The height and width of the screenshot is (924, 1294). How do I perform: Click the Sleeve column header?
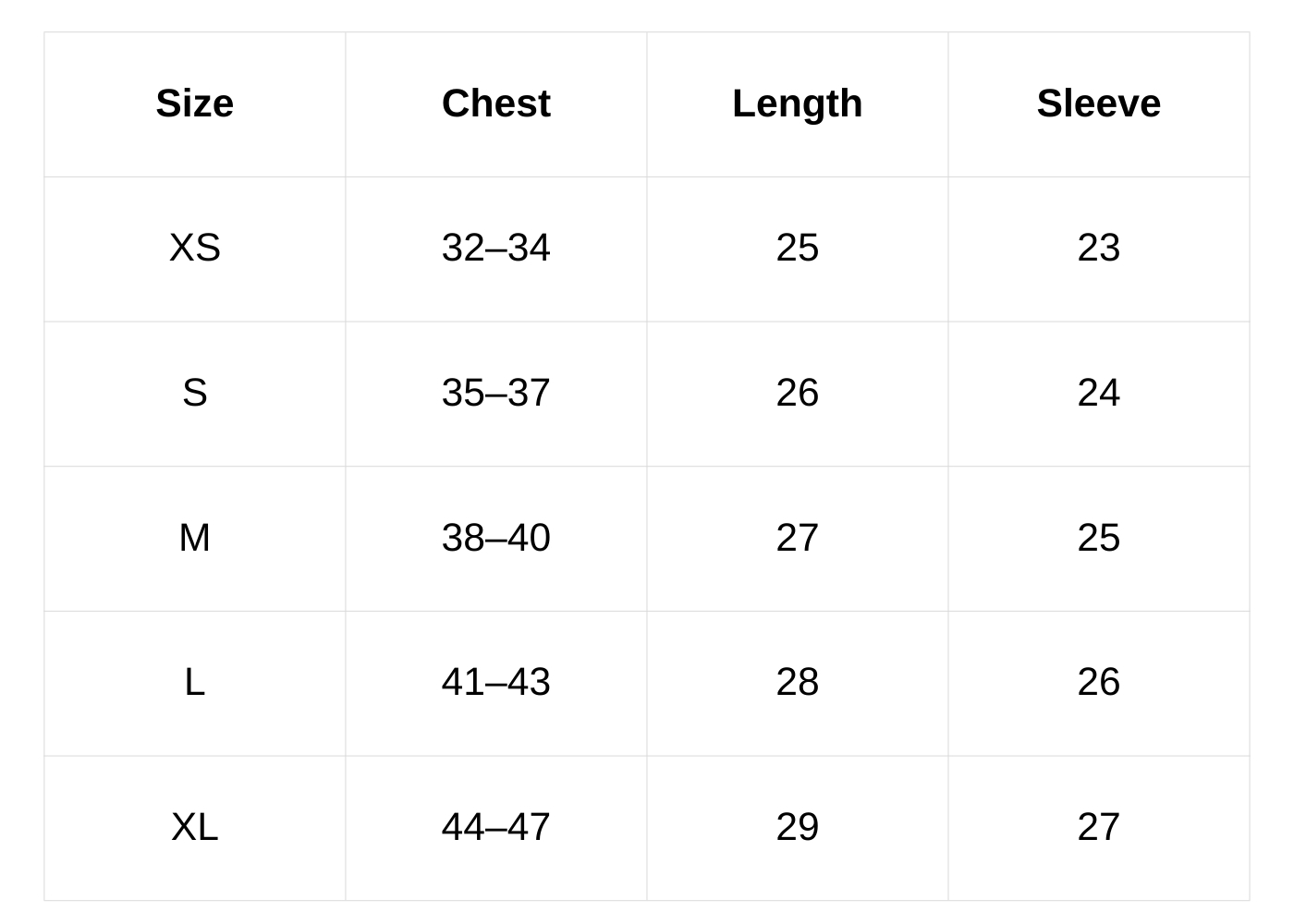coord(1098,103)
